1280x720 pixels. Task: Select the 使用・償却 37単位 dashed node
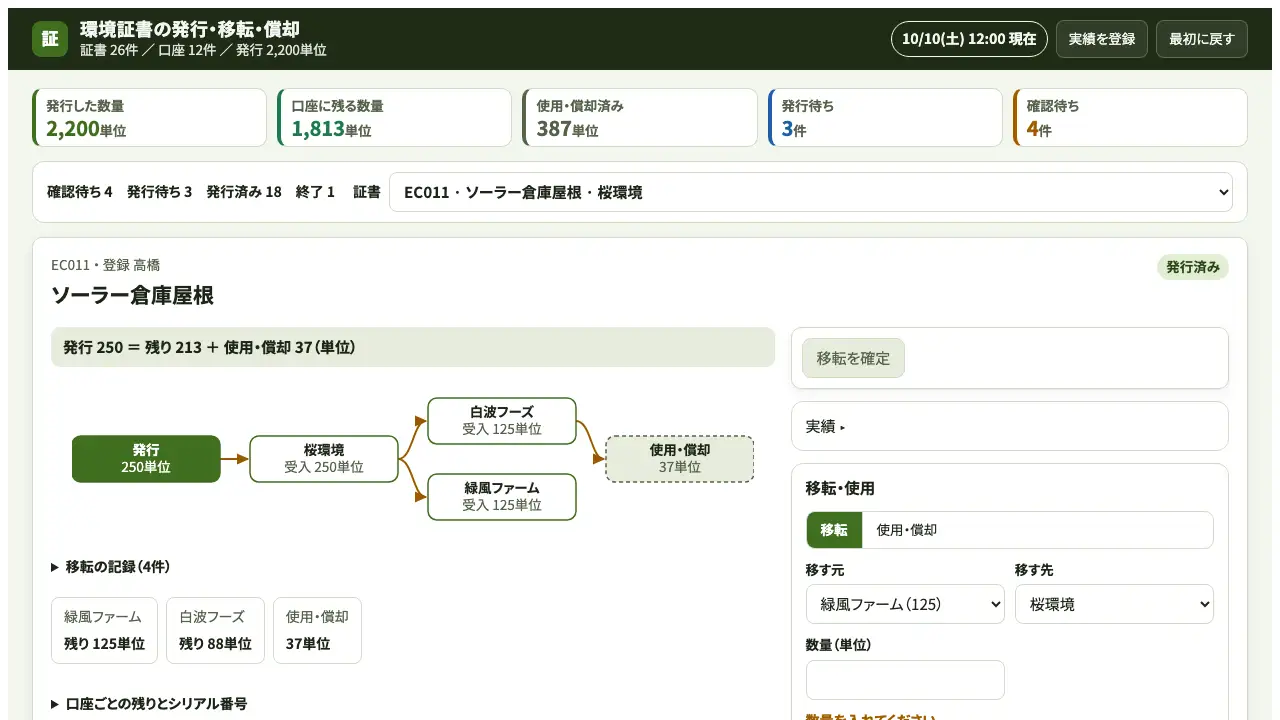click(x=680, y=459)
